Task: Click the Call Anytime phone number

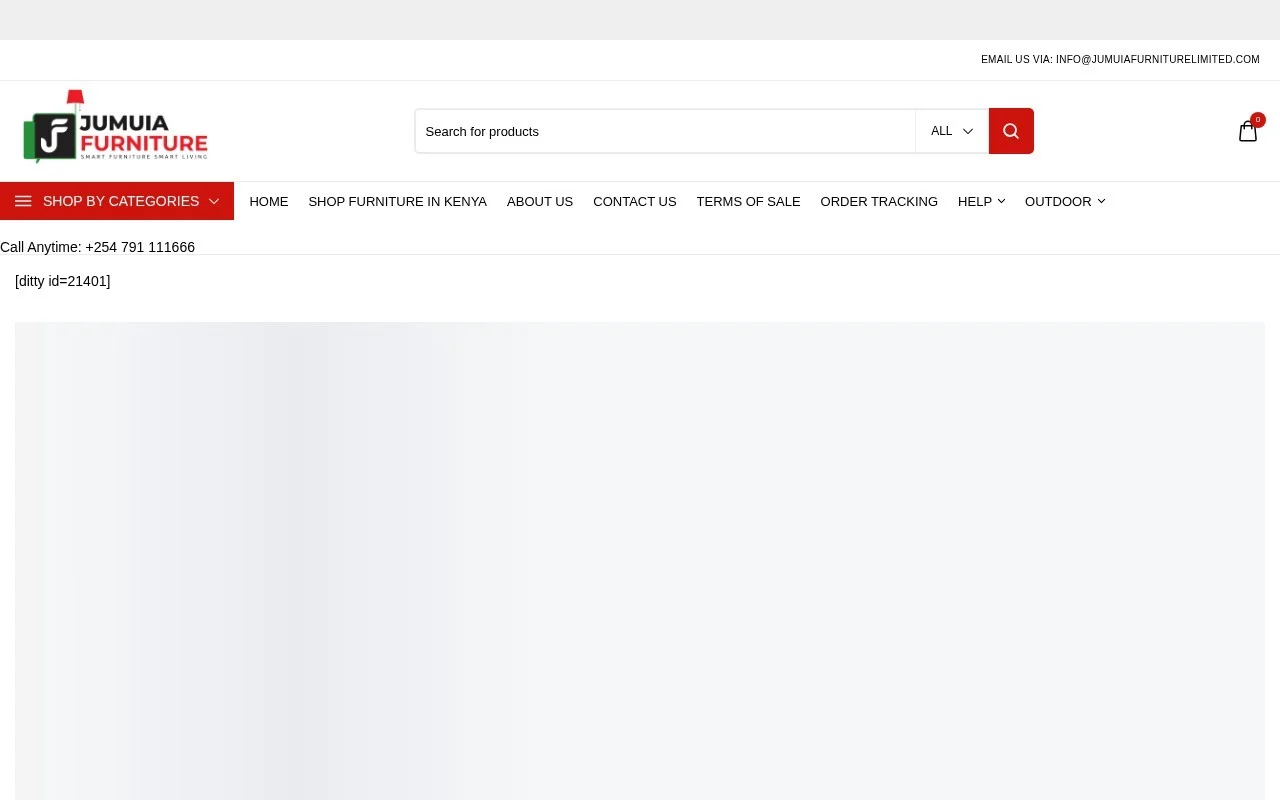Action: click(140, 247)
